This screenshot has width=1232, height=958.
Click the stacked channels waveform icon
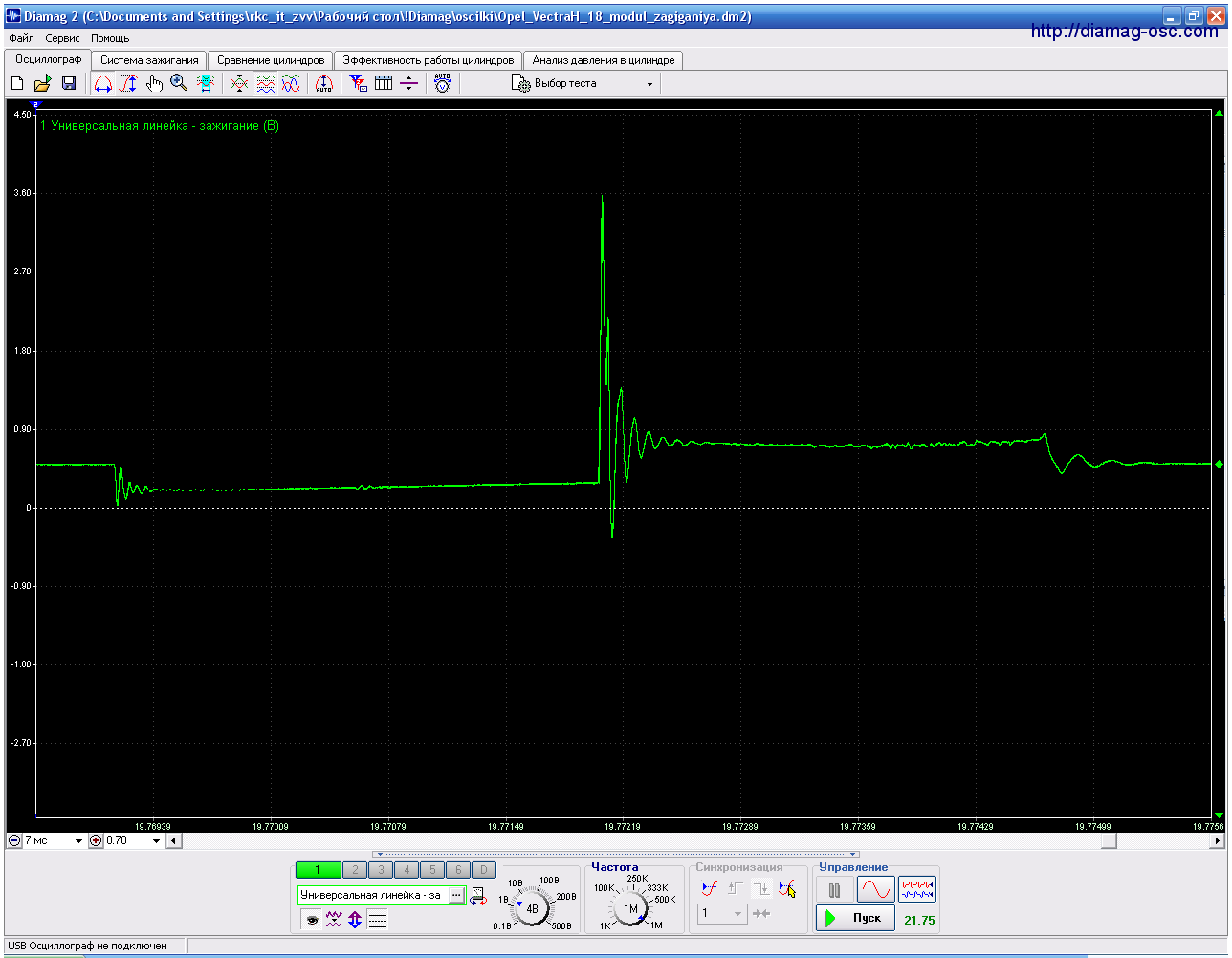[265, 84]
